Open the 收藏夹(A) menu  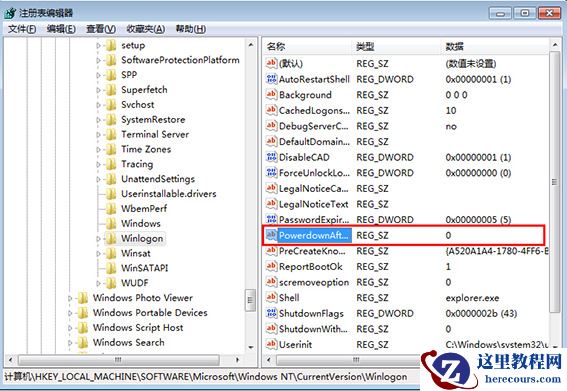pos(146,29)
